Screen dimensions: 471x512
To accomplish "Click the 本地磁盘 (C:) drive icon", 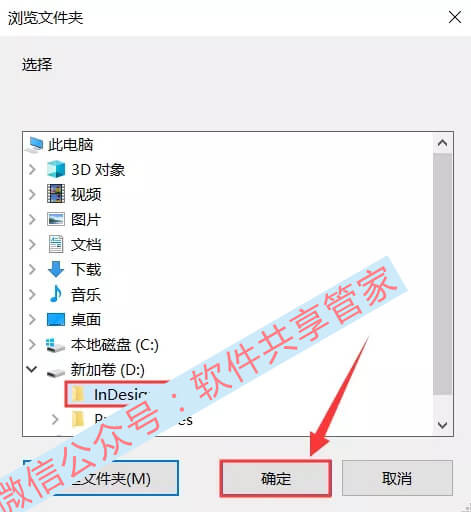I will click(55, 345).
